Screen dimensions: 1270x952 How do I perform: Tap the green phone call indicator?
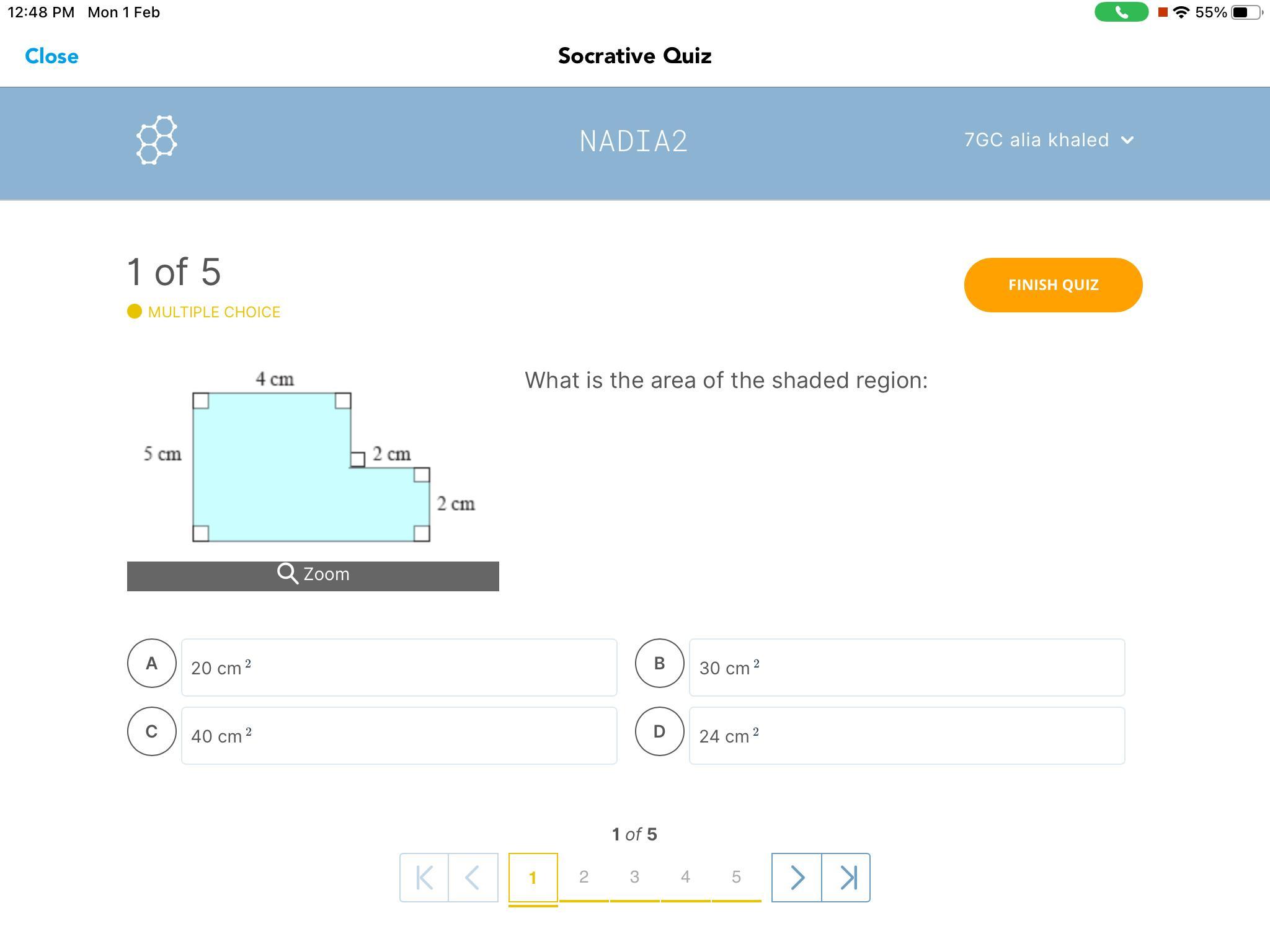click(1121, 12)
